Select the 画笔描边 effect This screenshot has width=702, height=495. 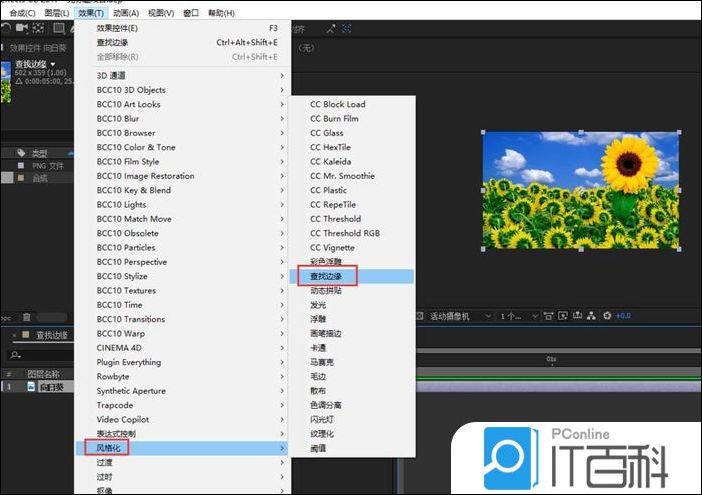[x=353, y=333]
